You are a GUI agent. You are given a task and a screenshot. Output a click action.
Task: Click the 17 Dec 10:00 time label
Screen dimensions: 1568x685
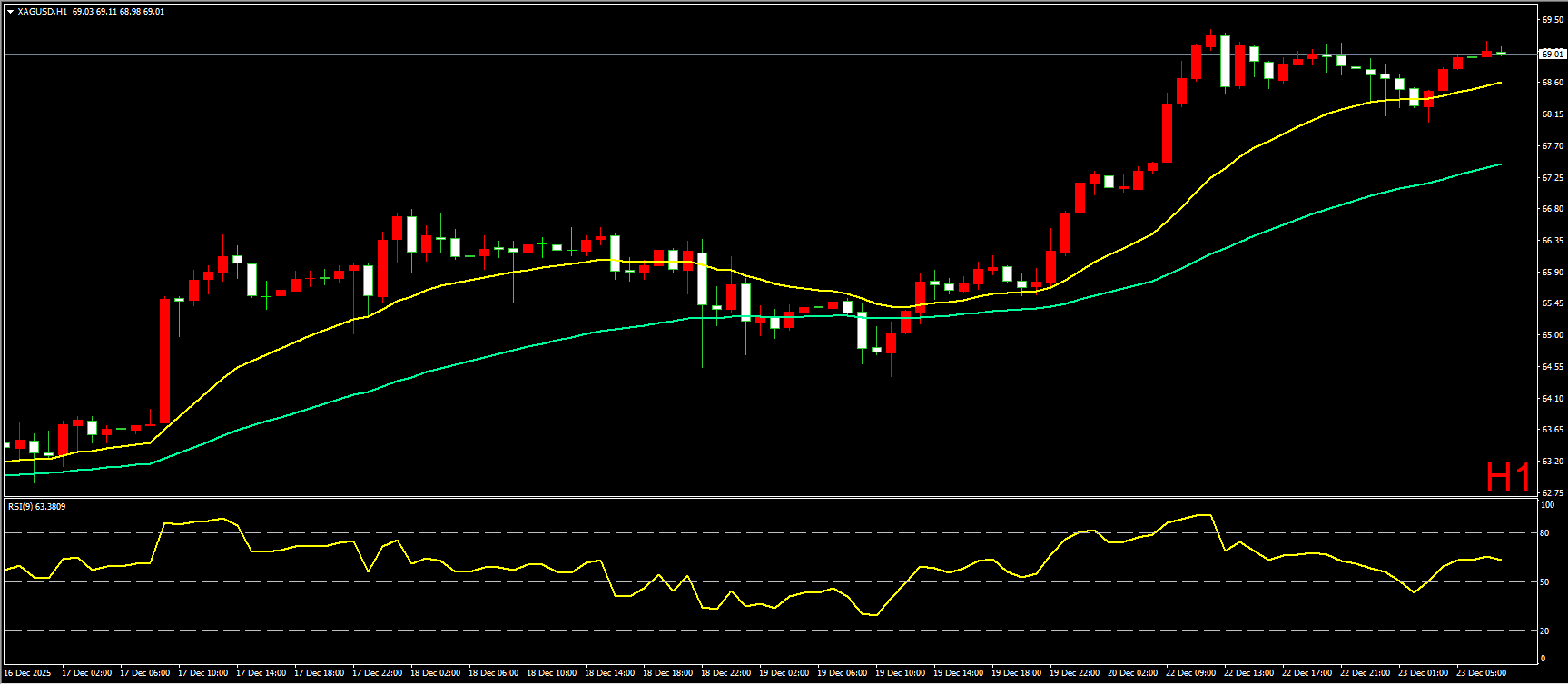pos(202,673)
